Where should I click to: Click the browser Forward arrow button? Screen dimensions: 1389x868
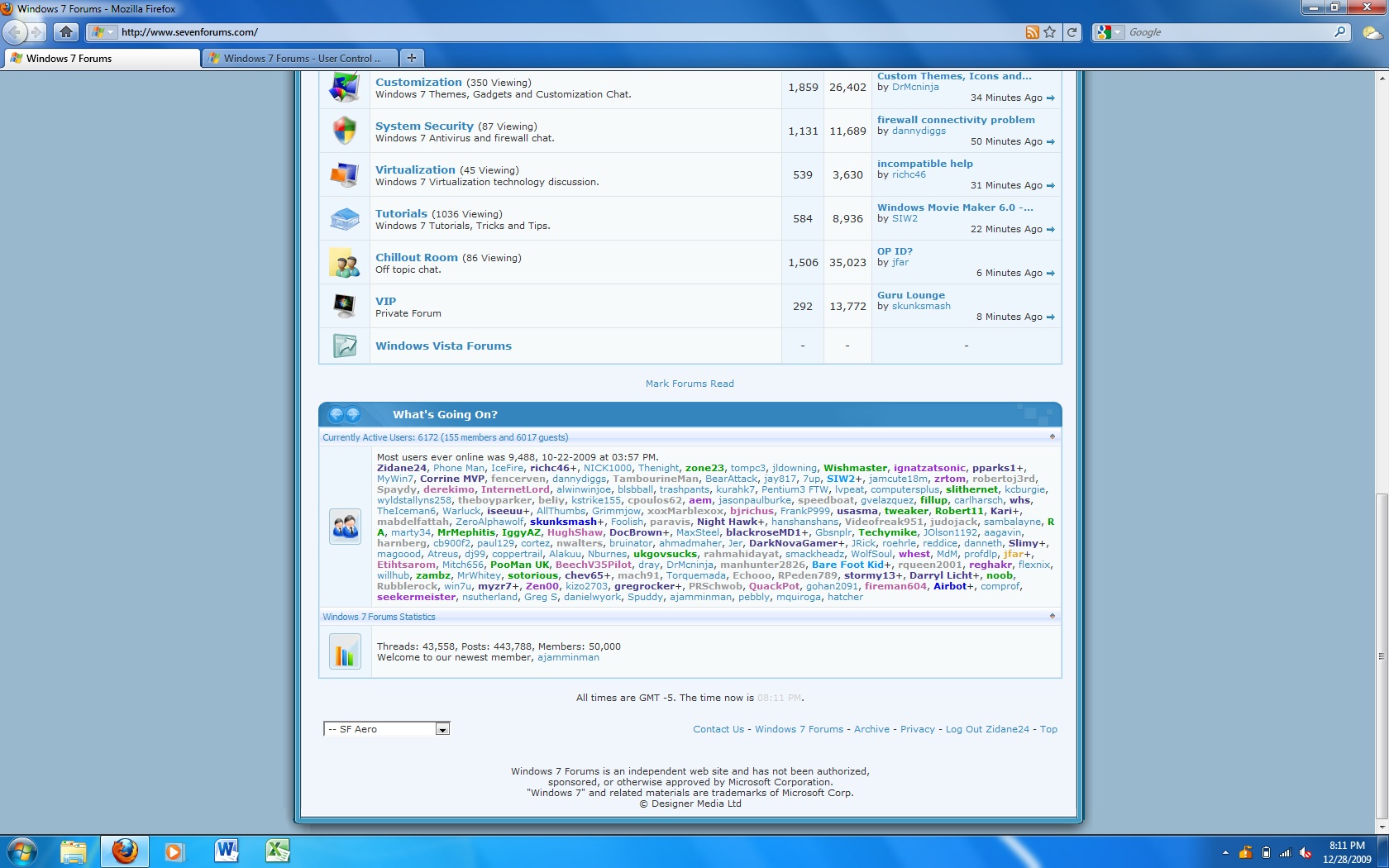click(x=36, y=32)
